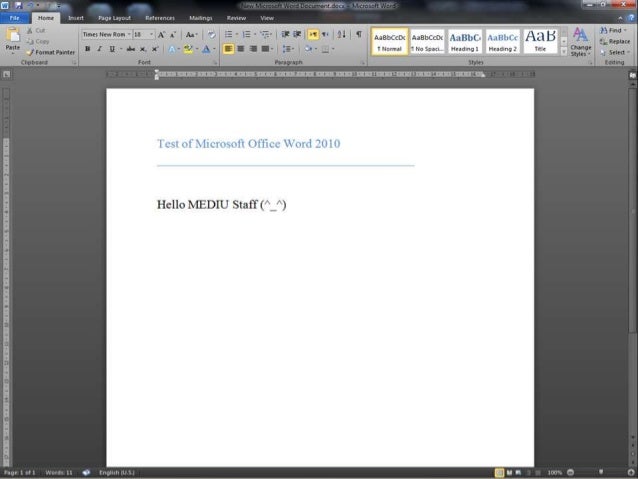The image size is (638, 479).
Task: Apply the Normal style
Action: (x=389, y=42)
